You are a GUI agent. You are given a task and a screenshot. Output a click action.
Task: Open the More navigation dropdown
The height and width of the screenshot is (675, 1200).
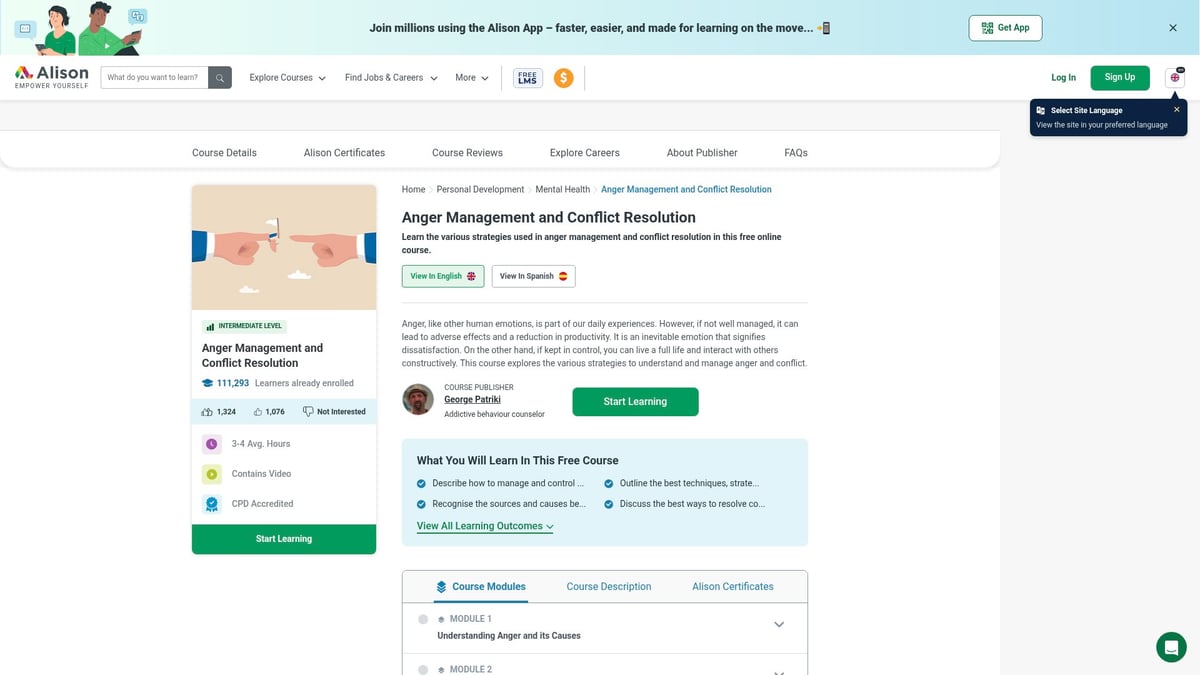pyautogui.click(x=471, y=77)
